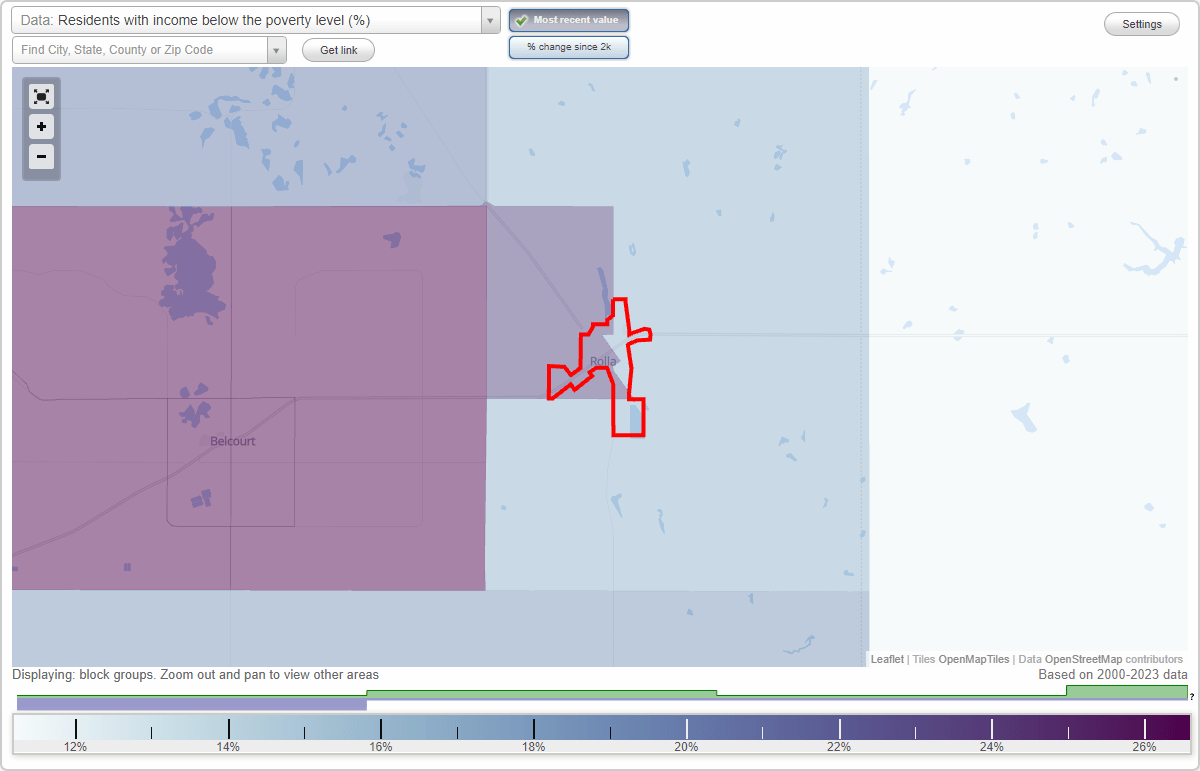Click the Belcourt area on the map
This screenshot has width=1200, height=771.
[x=231, y=440]
